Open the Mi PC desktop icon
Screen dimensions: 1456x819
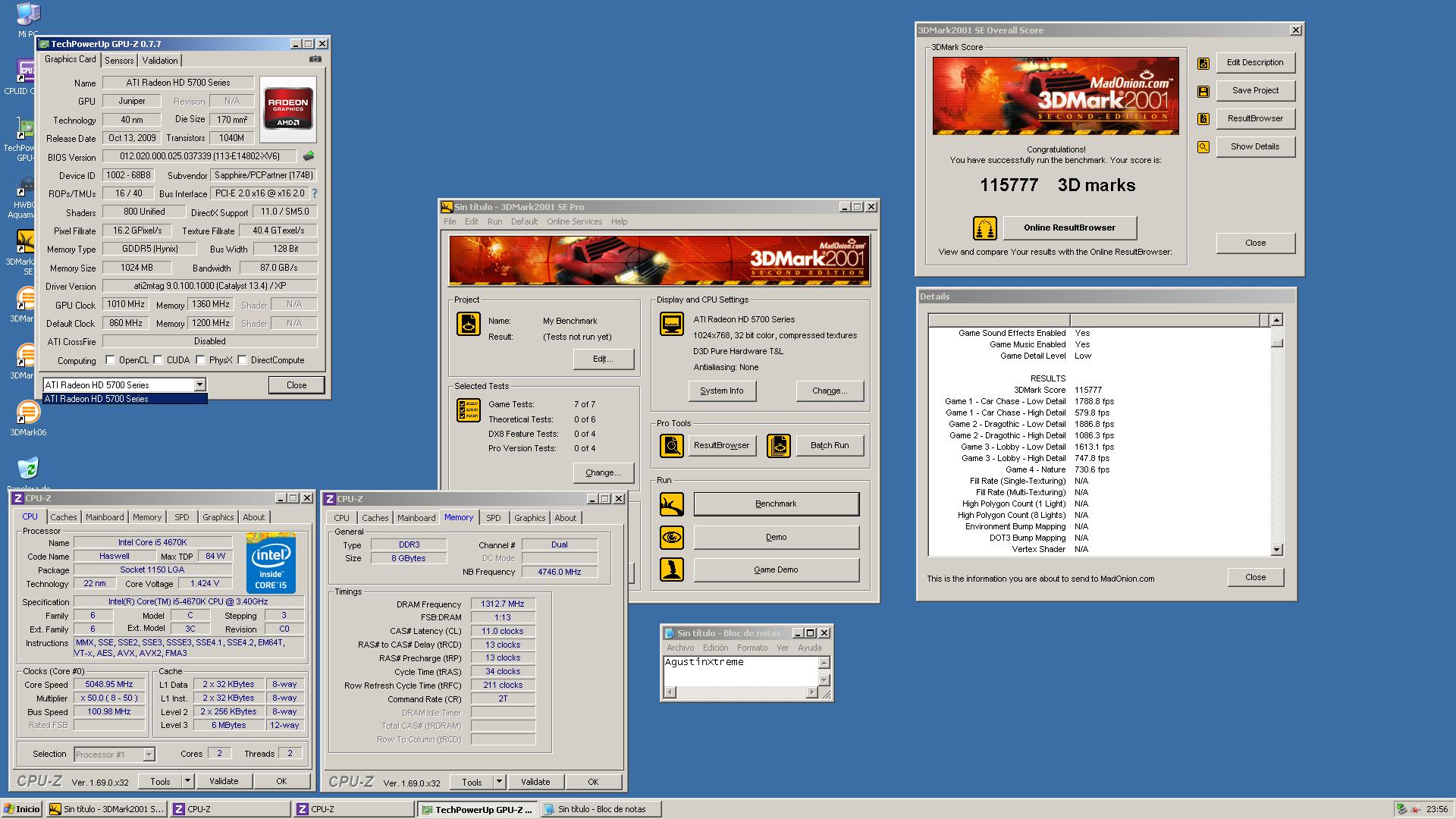click(28, 20)
